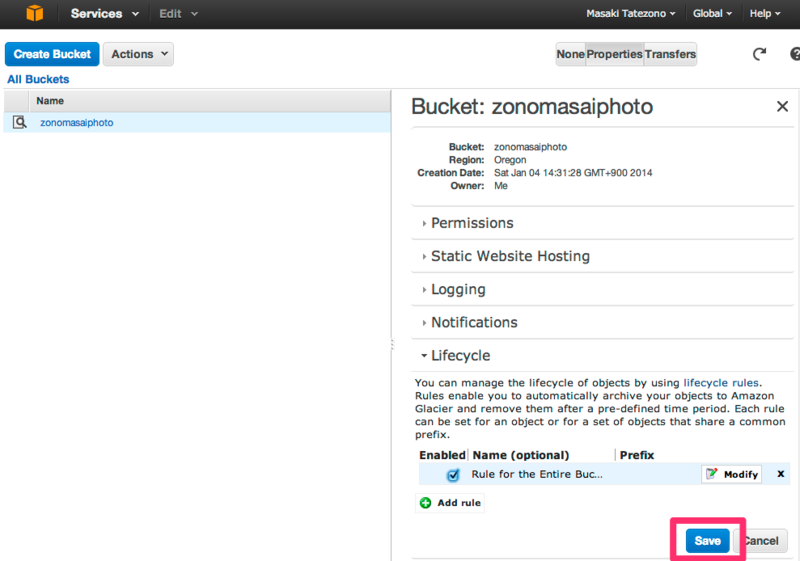Open the Global region menu
The height and width of the screenshot is (561, 800).
click(x=712, y=14)
